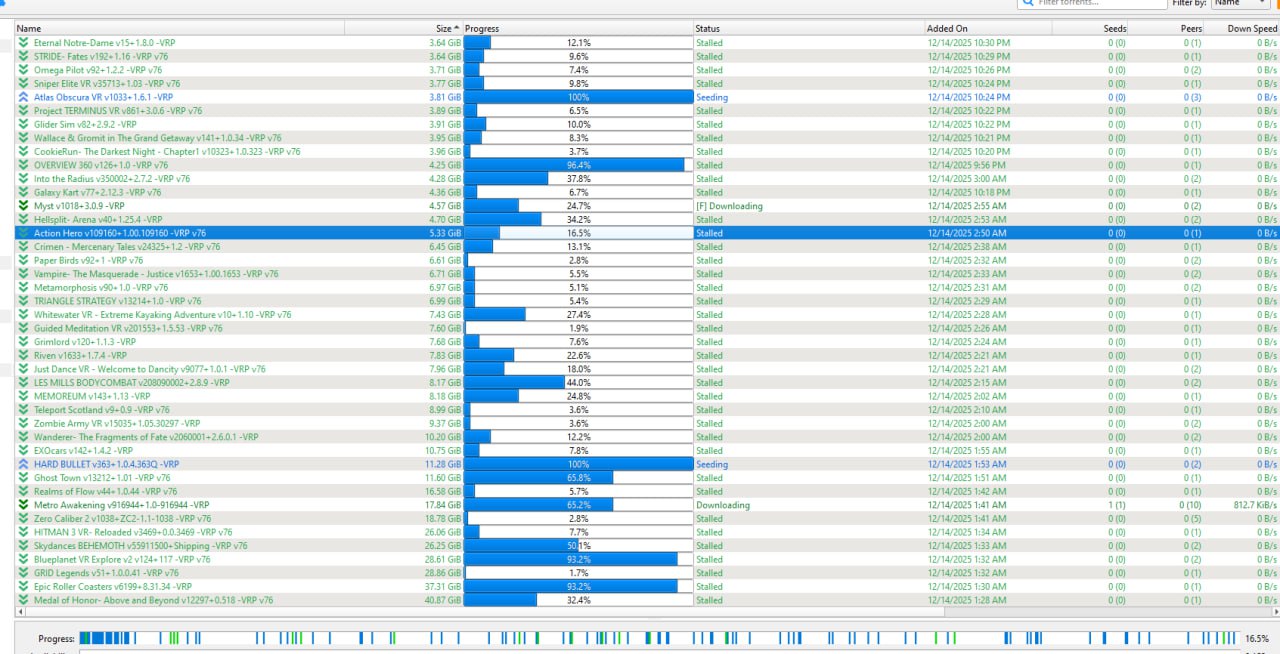Click the horizontal scrollbar left arrow
The image size is (1280, 654).
[20, 611]
